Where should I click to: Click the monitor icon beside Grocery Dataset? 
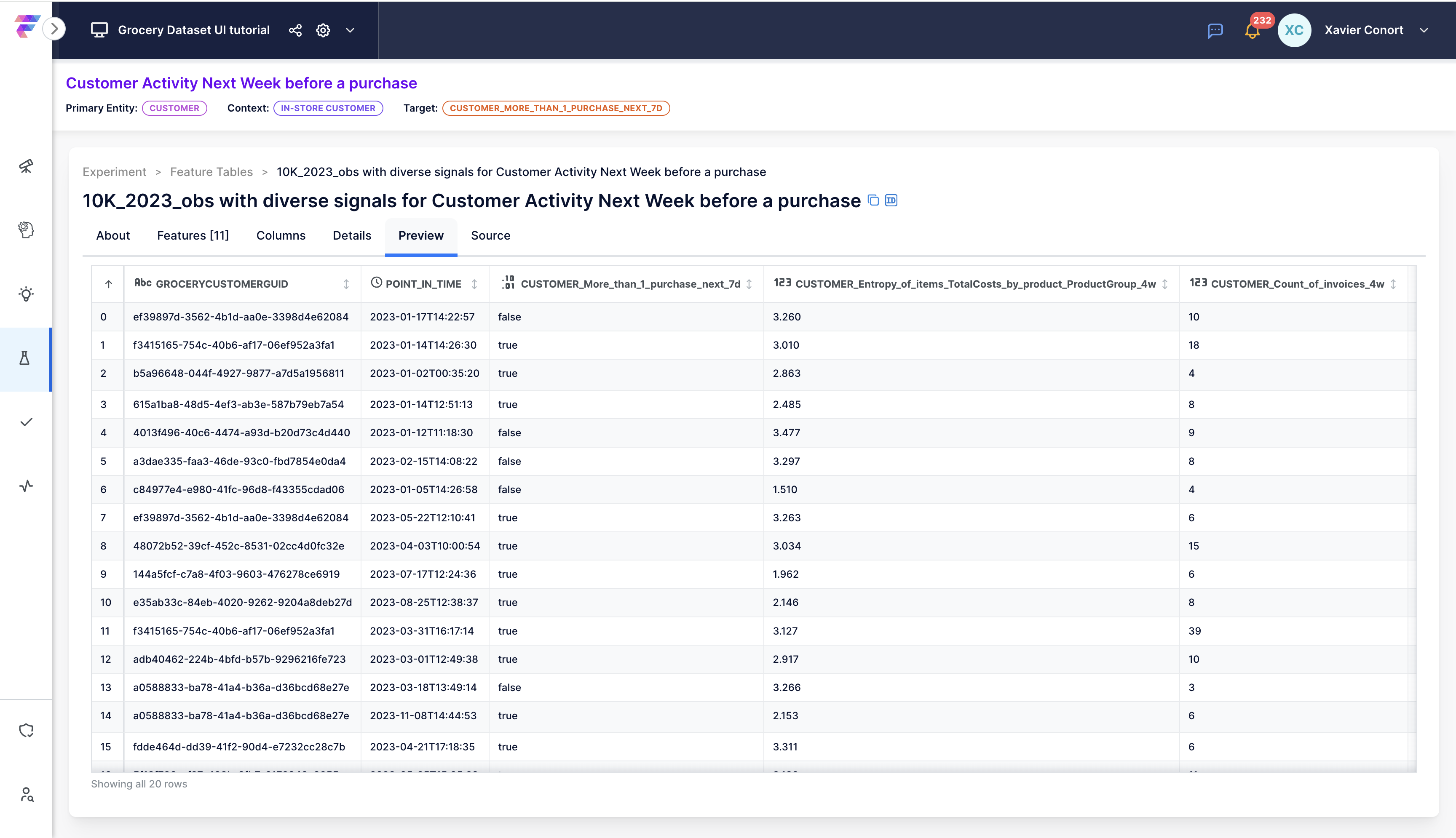99,30
